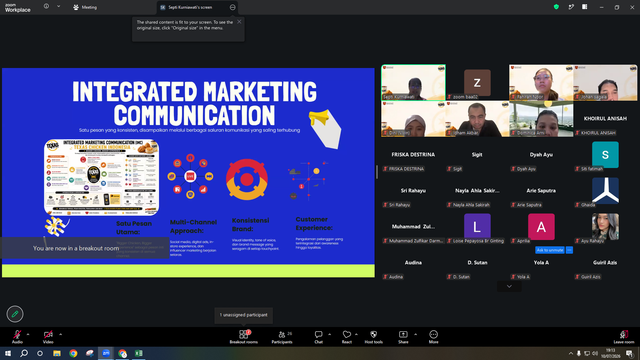Select Ayu Rahayu's profile photo tile
The height and width of the screenshot is (360, 640).
(605, 227)
